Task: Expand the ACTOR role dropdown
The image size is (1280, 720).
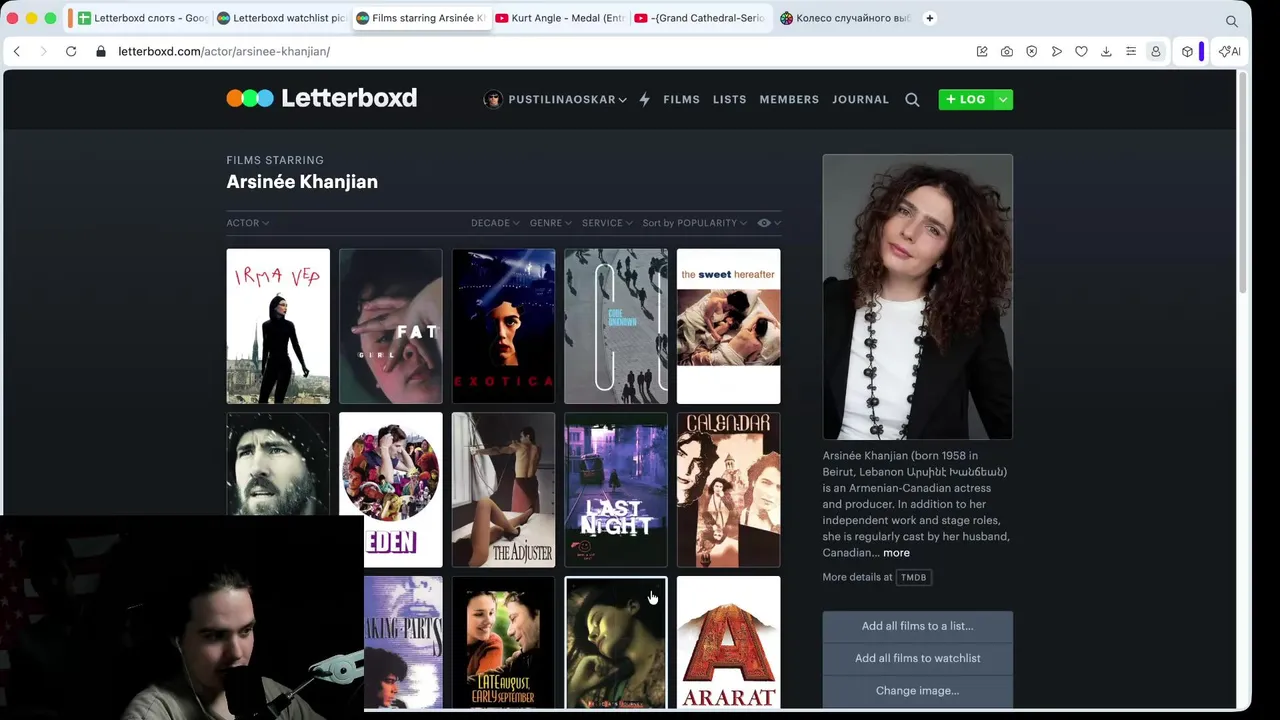Action: point(248,223)
